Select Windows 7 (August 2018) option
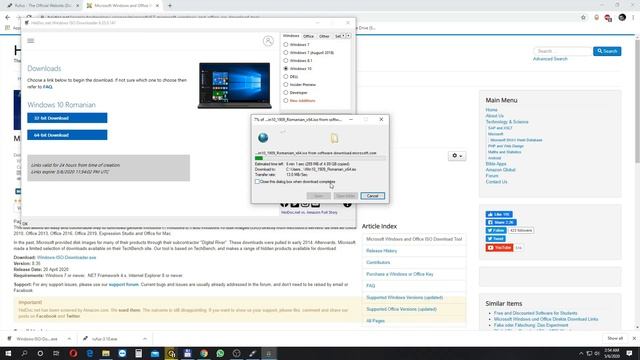This screenshot has width=640, height=360. coord(286,53)
